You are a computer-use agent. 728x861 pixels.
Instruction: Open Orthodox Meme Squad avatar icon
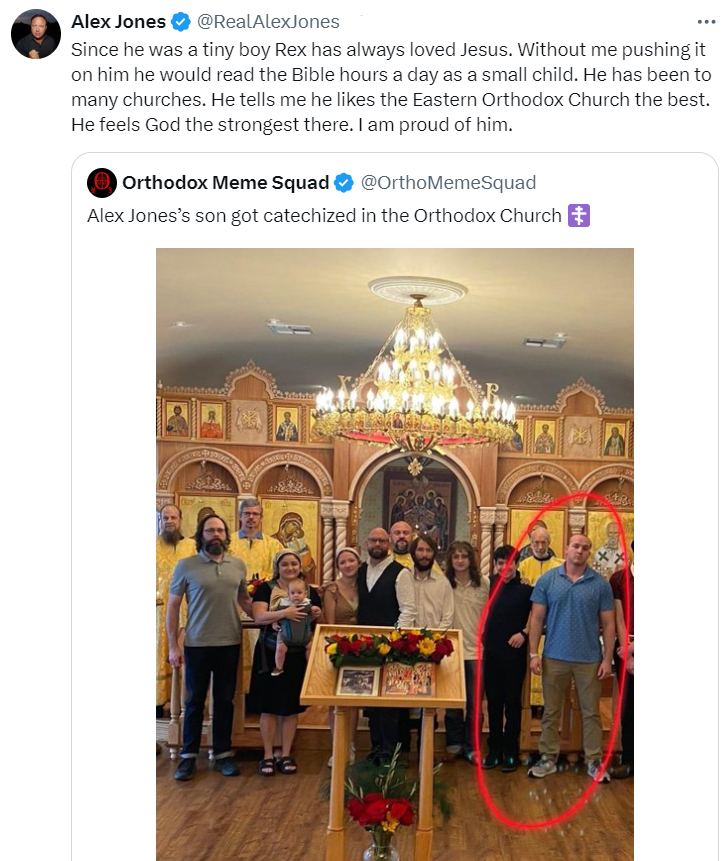coord(102,183)
